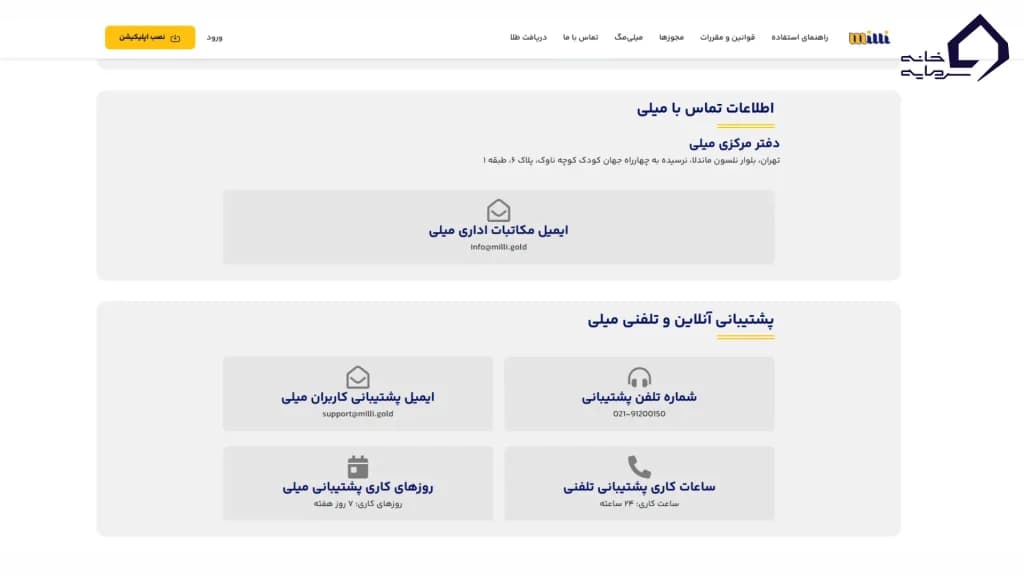The width and height of the screenshot is (1024, 576).
Task: Click the yellow نصب اپلیکیشن button
Action: tap(148, 37)
